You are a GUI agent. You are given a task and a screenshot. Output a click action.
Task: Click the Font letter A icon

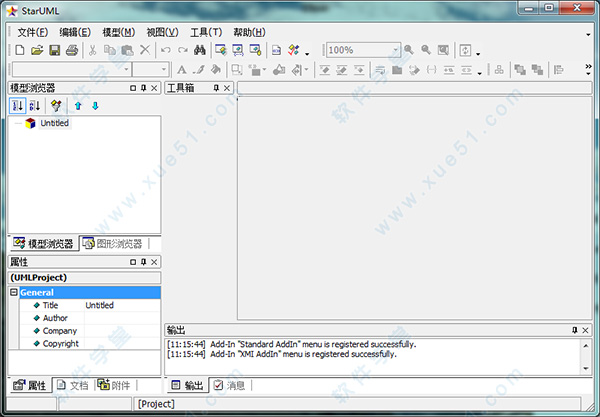[x=182, y=70]
